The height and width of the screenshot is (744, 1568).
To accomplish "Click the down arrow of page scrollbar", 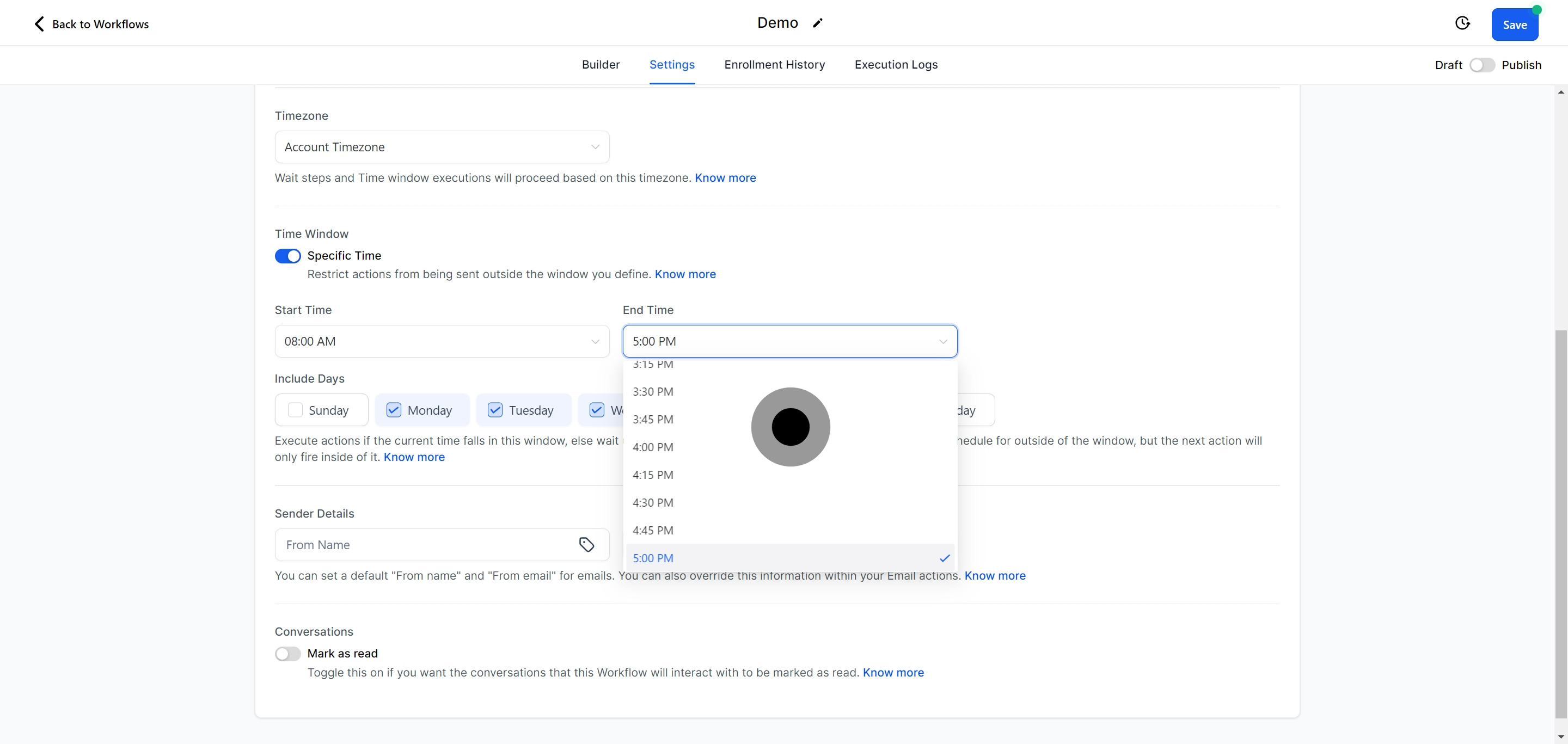I will [x=1561, y=737].
